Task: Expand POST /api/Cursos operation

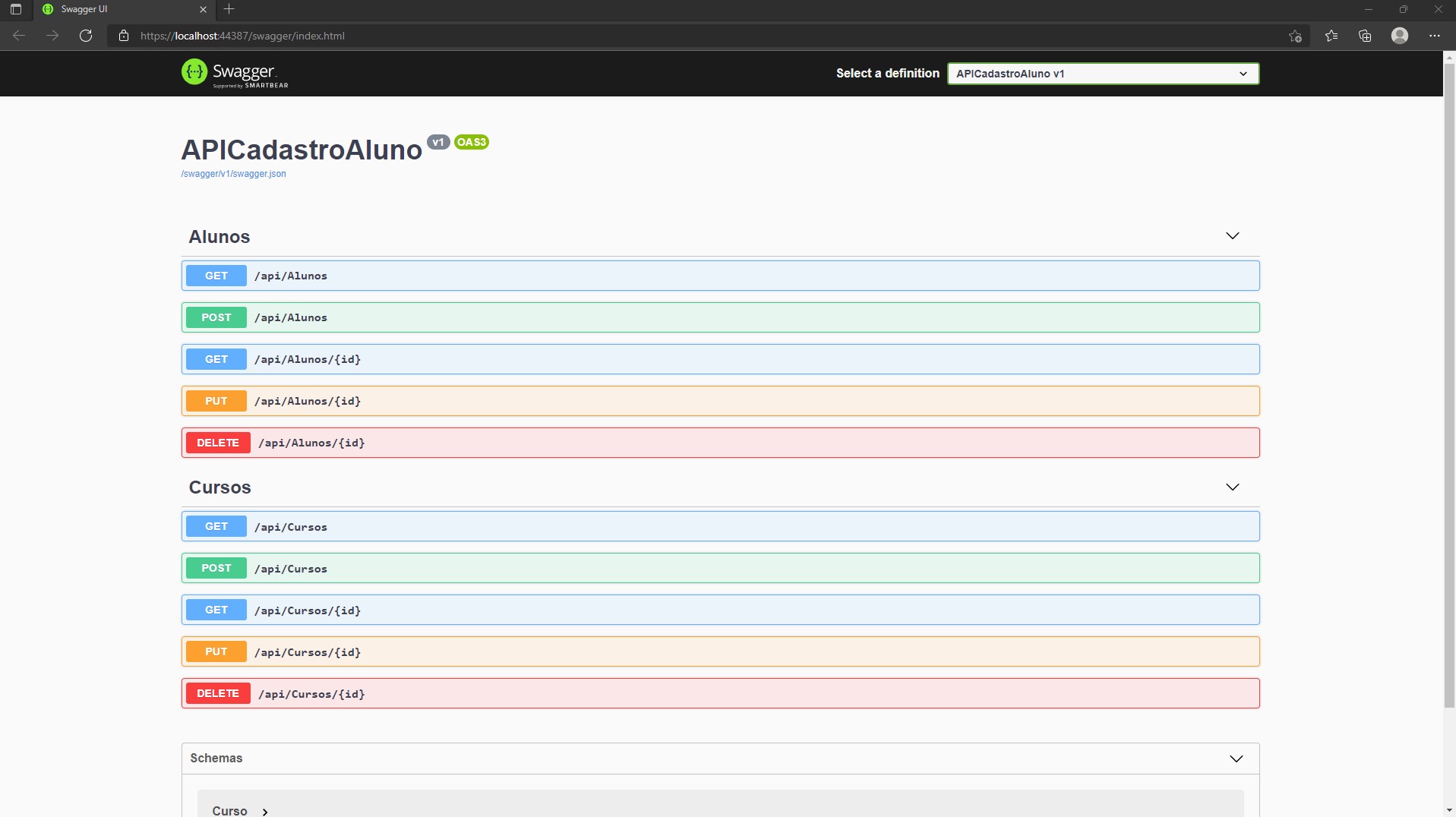Action: pos(720,568)
